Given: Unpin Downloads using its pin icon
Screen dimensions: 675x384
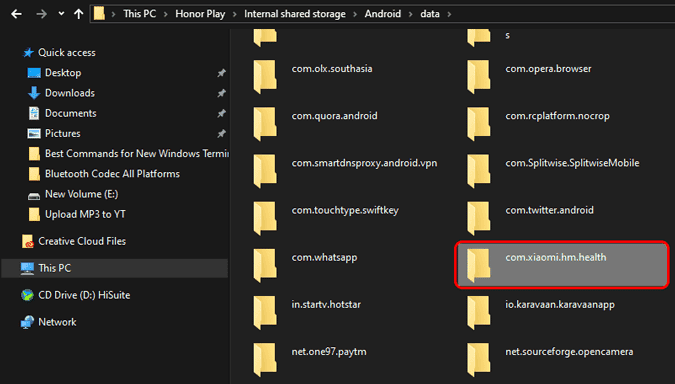Looking at the screenshot, I should 221,93.
